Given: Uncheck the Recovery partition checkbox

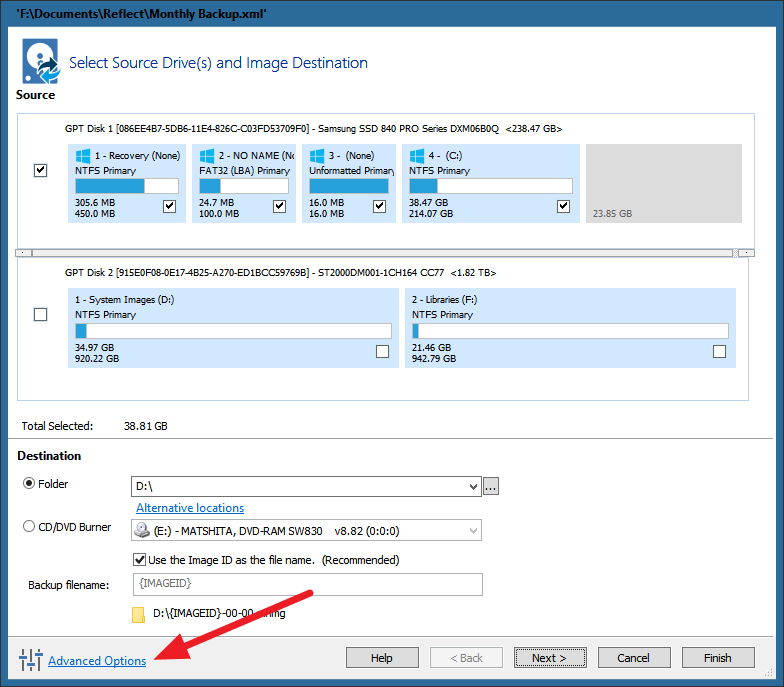Looking at the screenshot, I should 170,206.
